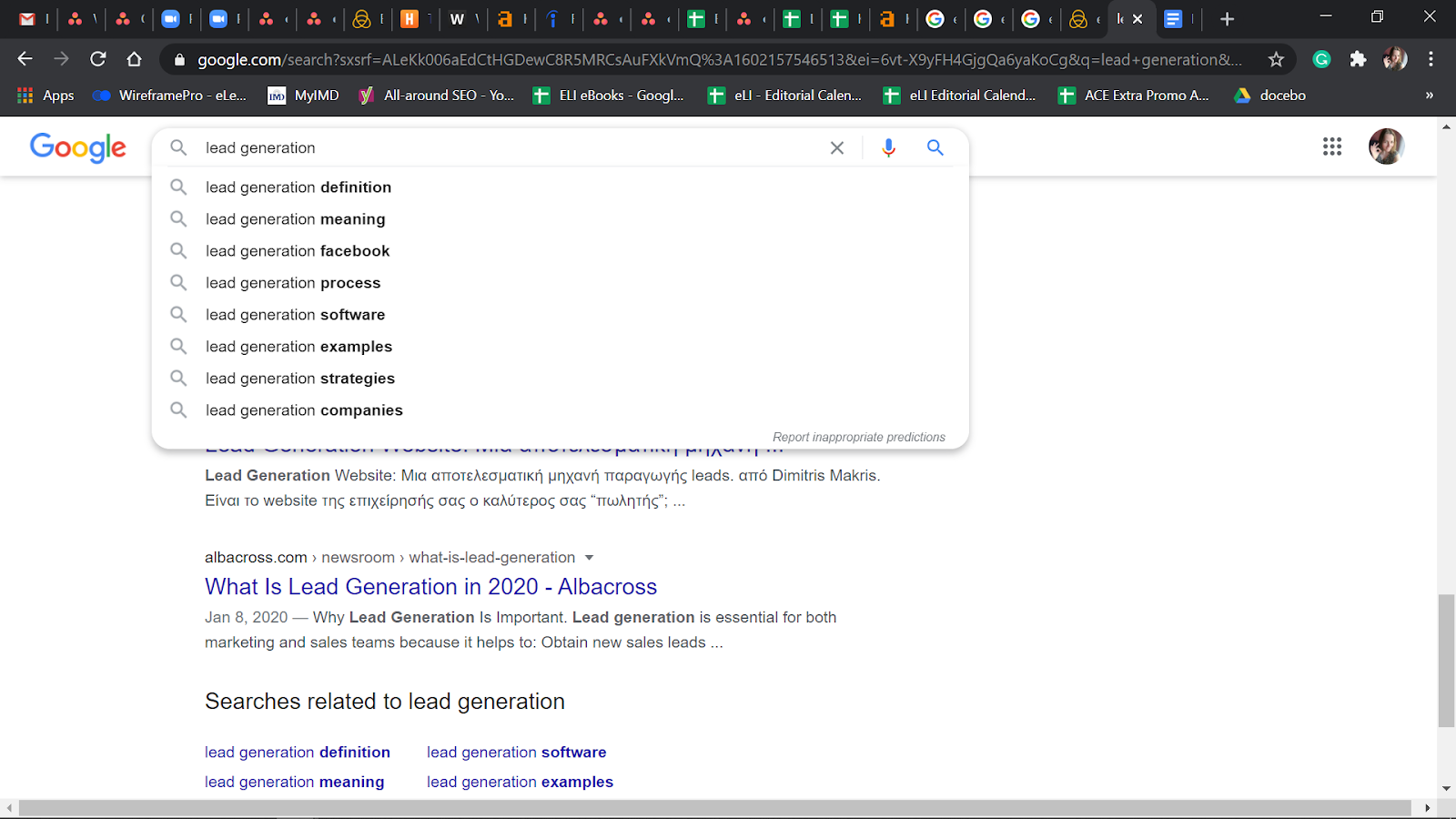Viewport: 1456px width, 819px height.
Task: Open the Grammarly extension
Action: tap(1322, 59)
